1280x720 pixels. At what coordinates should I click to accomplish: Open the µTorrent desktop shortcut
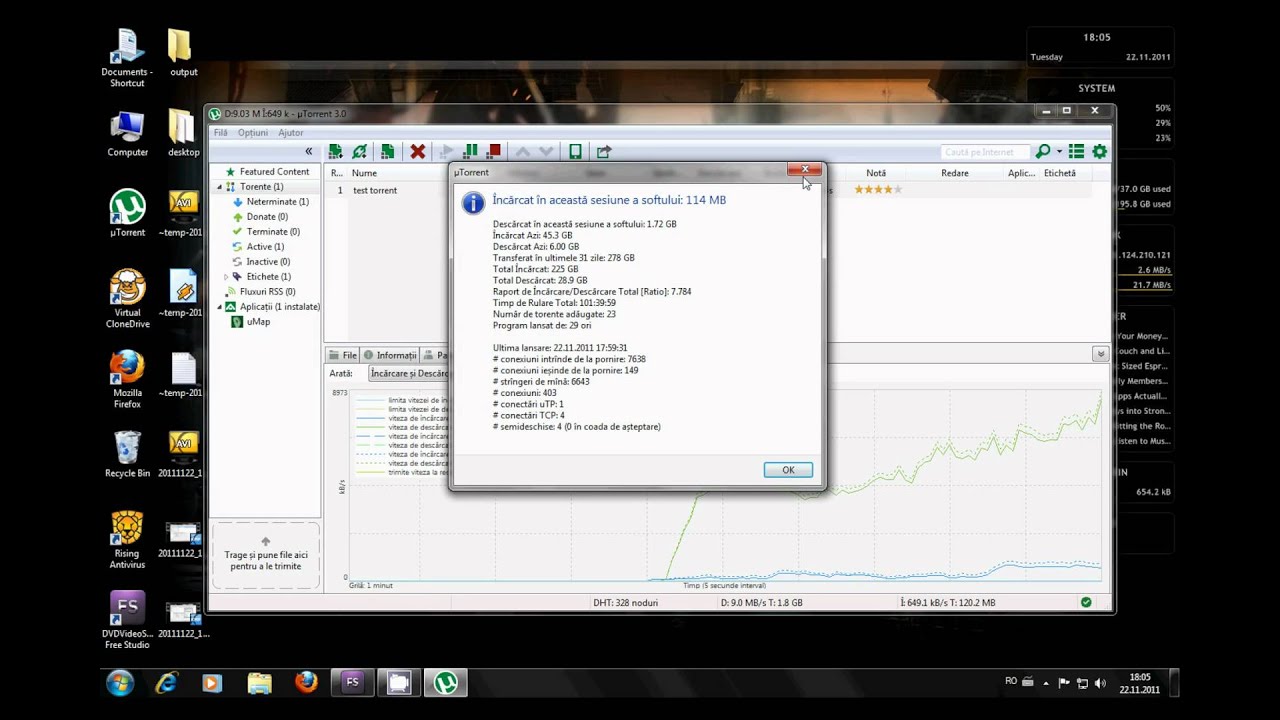coord(127,213)
